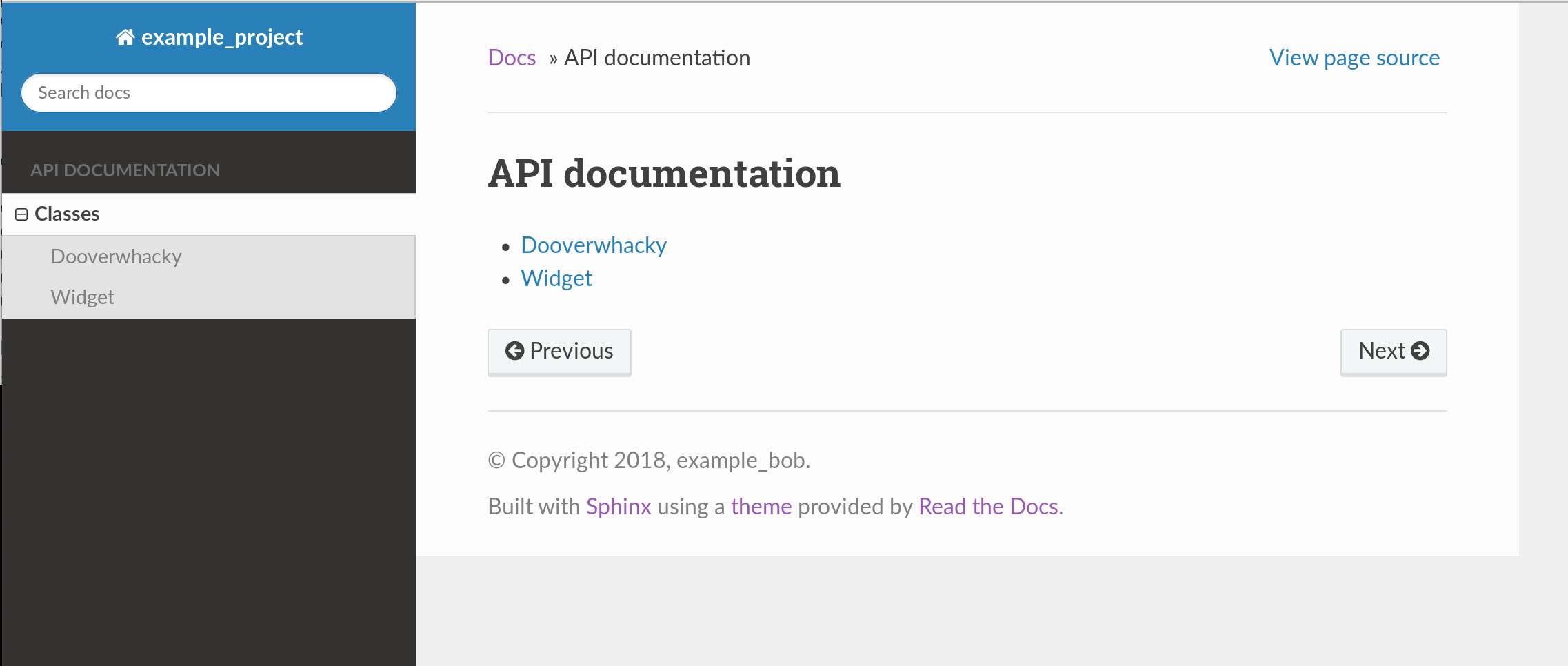Open Widget from the sidebar menu
The width and height of the screenshot is (1568, 666).
click(82, 297)
